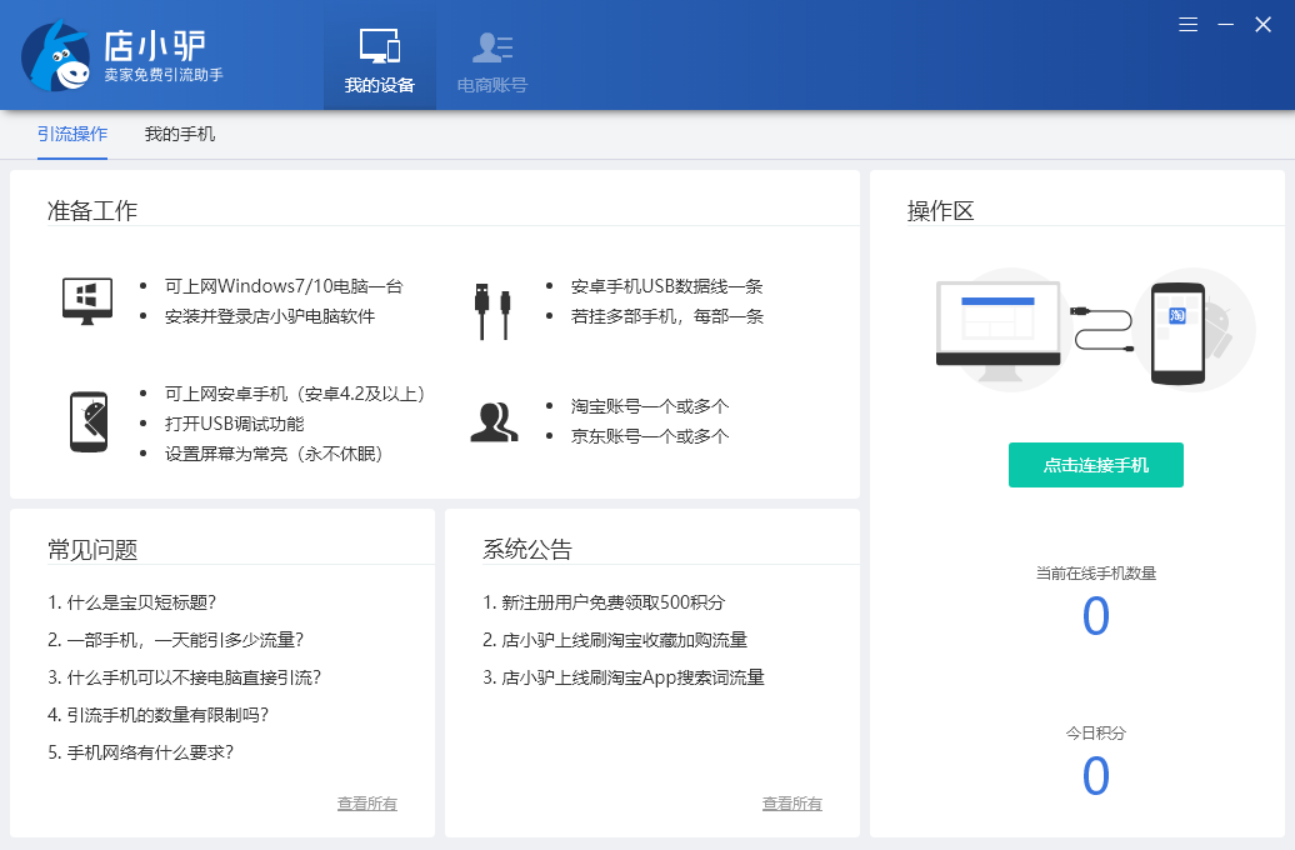Switch to the 我的手机 tab
The image size is (1295, 850).
point(180,133)
